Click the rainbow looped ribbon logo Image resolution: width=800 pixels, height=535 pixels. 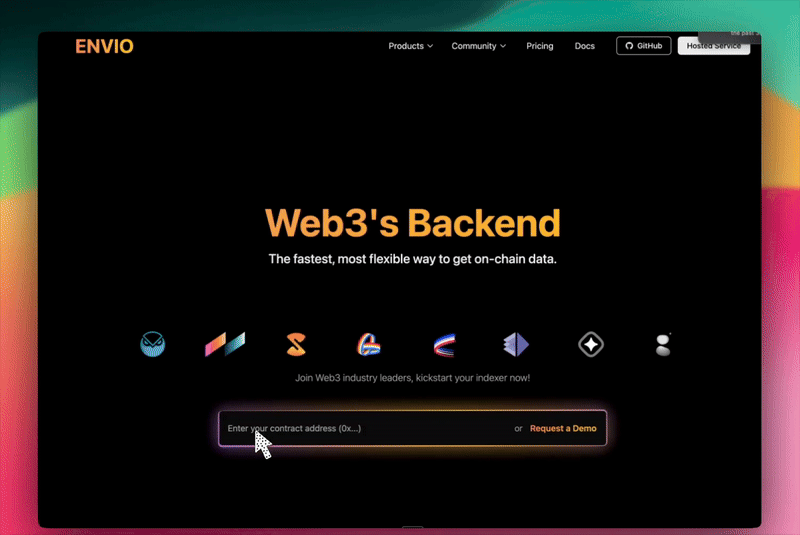[x=369, y=345]
